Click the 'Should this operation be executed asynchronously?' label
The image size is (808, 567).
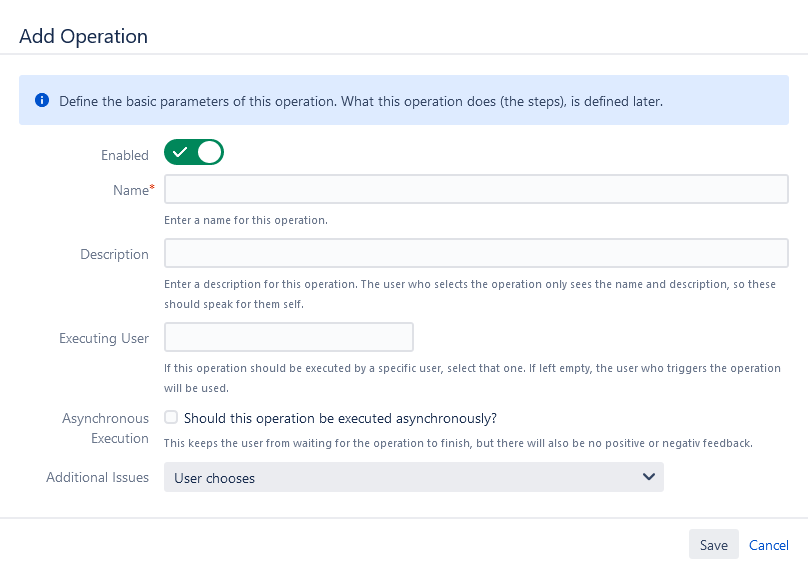click(x=340, y=418)
